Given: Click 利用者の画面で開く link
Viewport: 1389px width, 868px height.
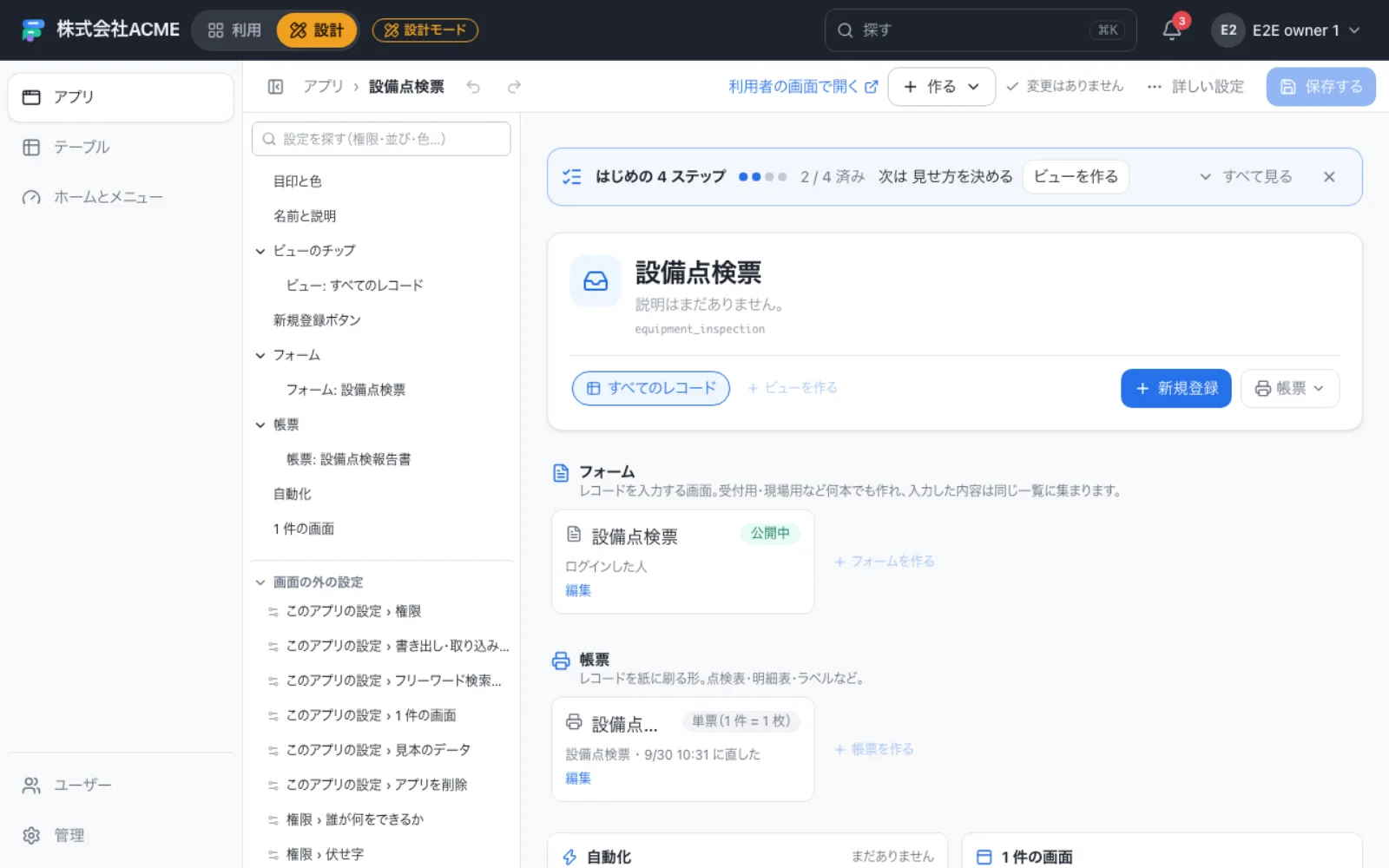Looking at the screenshot, I should (803, 87).
